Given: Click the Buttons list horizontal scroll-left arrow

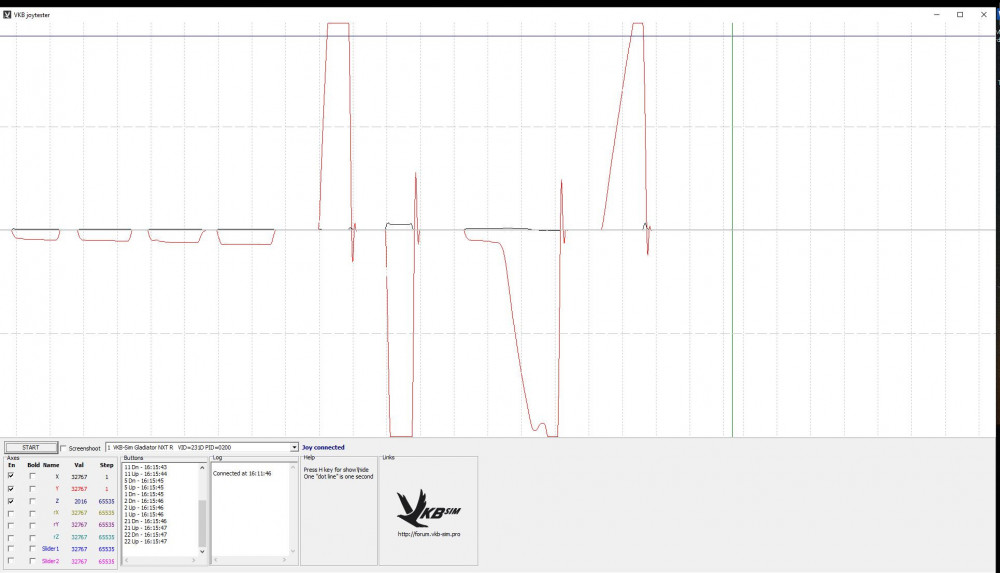Looking at the screenshot, I should pos(126,560).
